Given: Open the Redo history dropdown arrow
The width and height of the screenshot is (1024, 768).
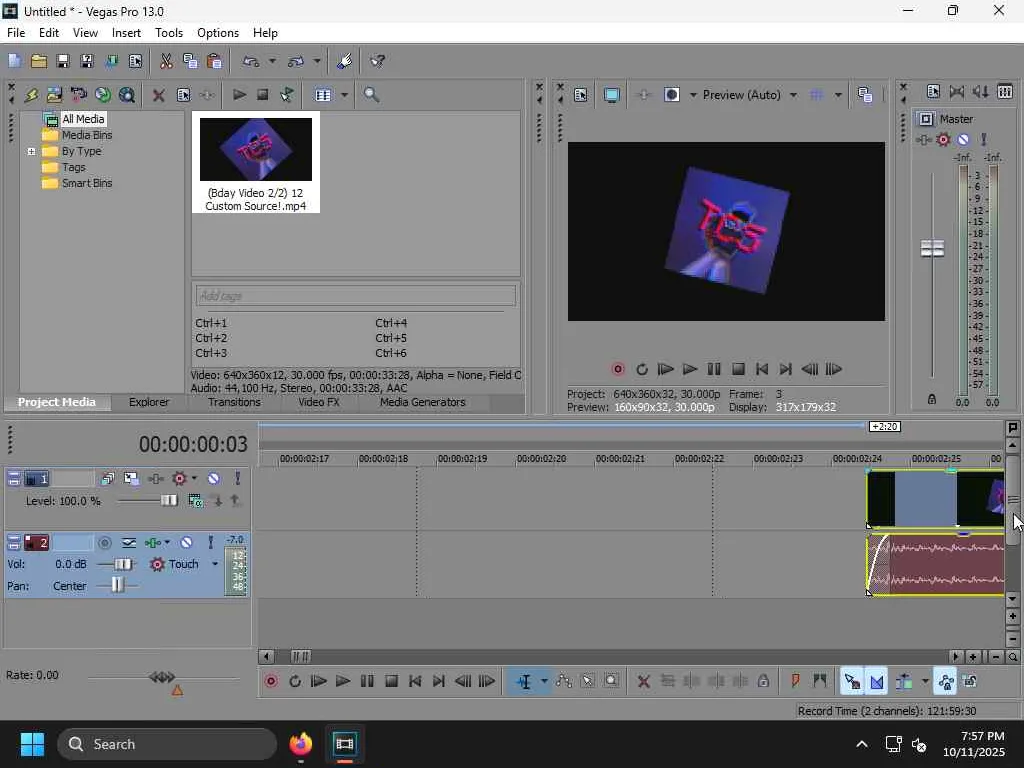Looking at the screenshot, I should pos(317,61).
